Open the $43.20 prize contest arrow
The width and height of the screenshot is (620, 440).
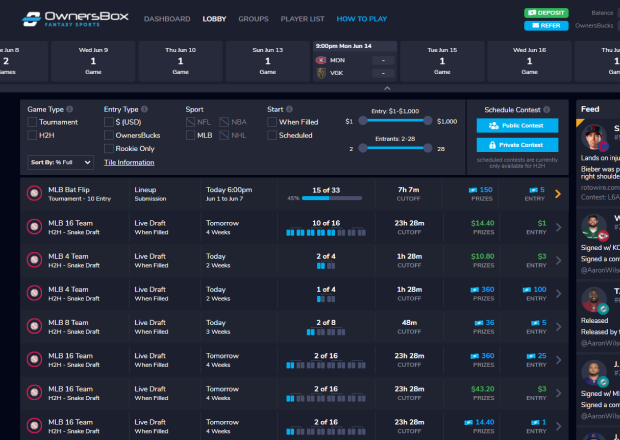coord(558,393)
